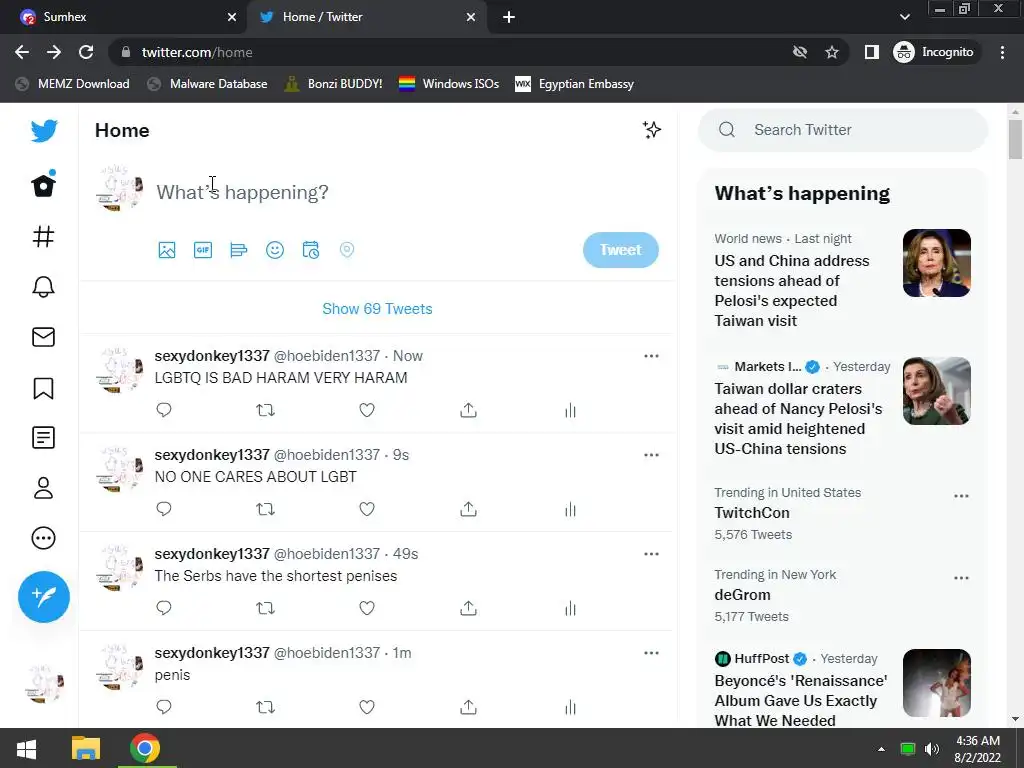Open TwitchCon trending topic

(x=752, y=513)
